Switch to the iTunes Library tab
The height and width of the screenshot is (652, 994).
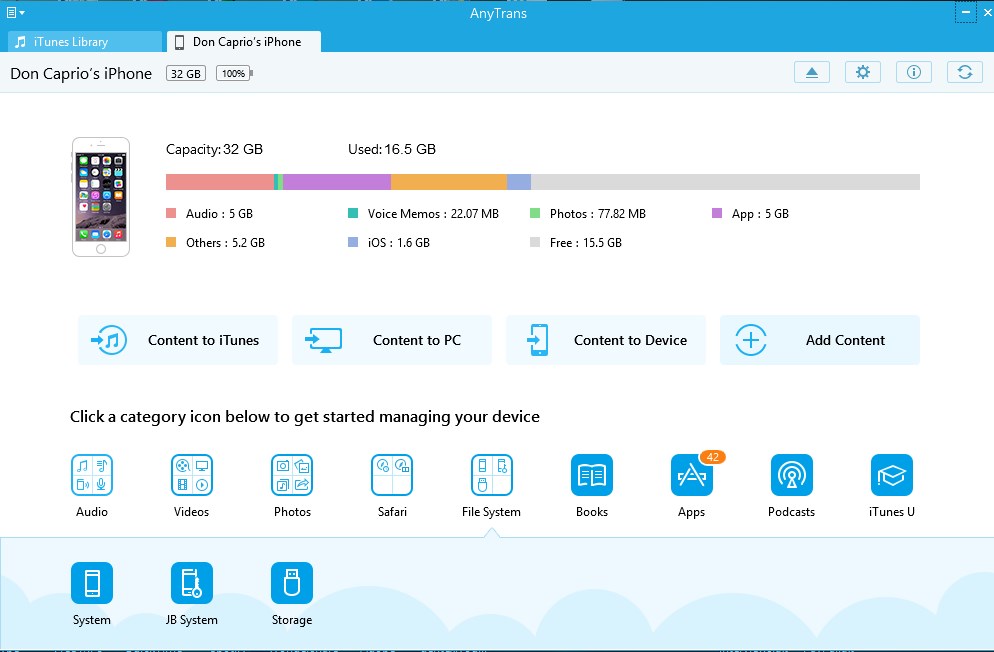tap(85, 42)
